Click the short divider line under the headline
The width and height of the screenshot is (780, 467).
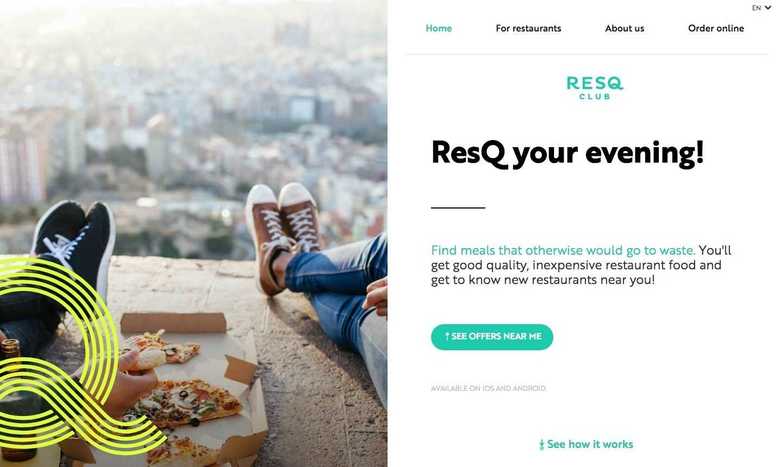(458, 207)
